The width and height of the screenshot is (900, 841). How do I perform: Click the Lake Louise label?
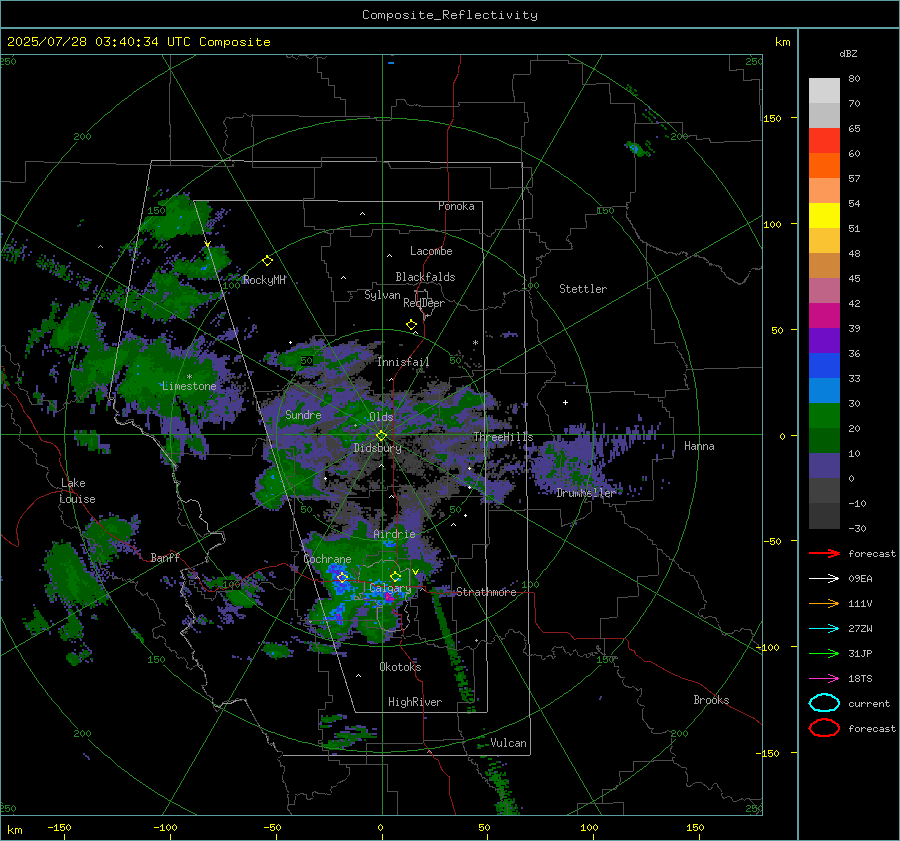tap(78, 491)
